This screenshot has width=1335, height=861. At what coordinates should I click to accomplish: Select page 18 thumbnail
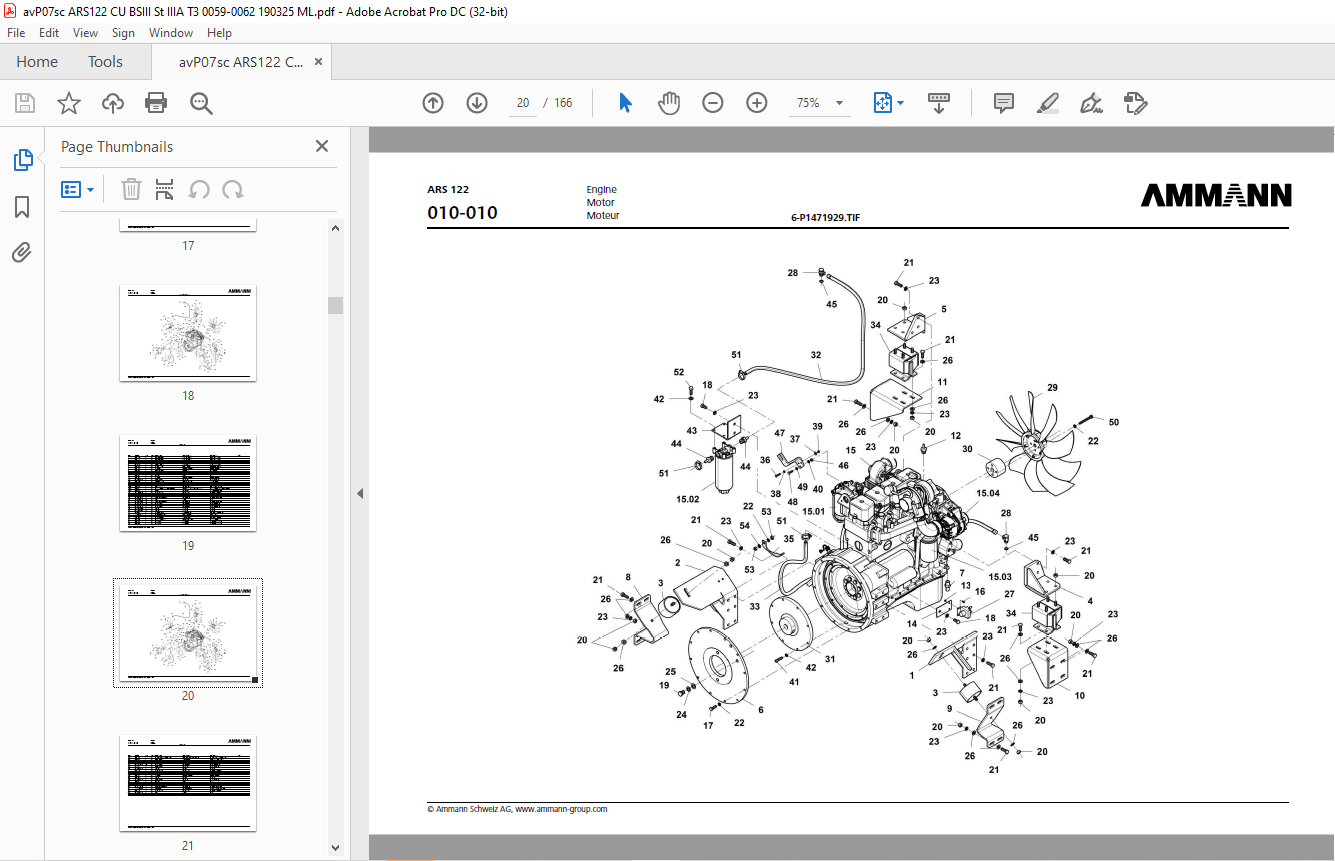tap(188, 333)
